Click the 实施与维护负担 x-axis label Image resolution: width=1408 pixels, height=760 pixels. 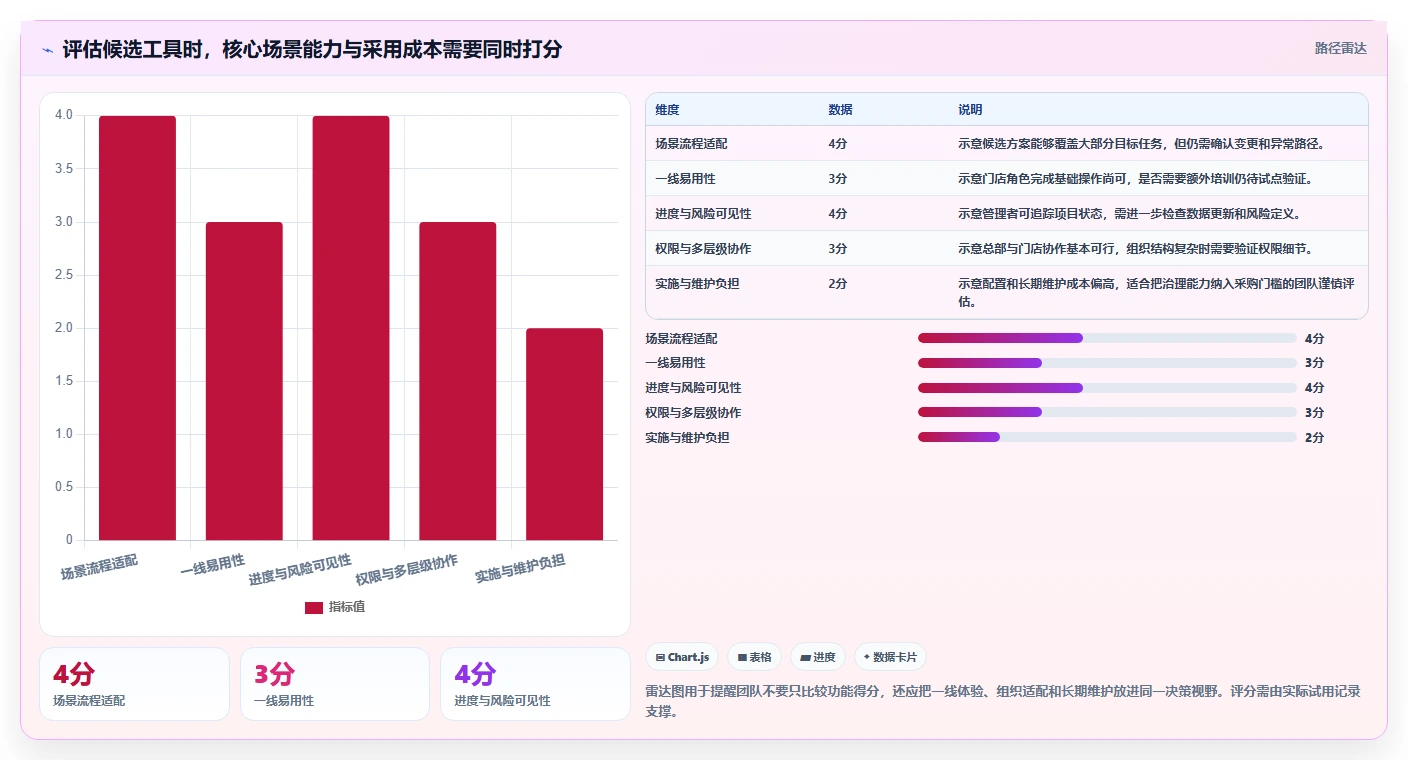point(520,569)
